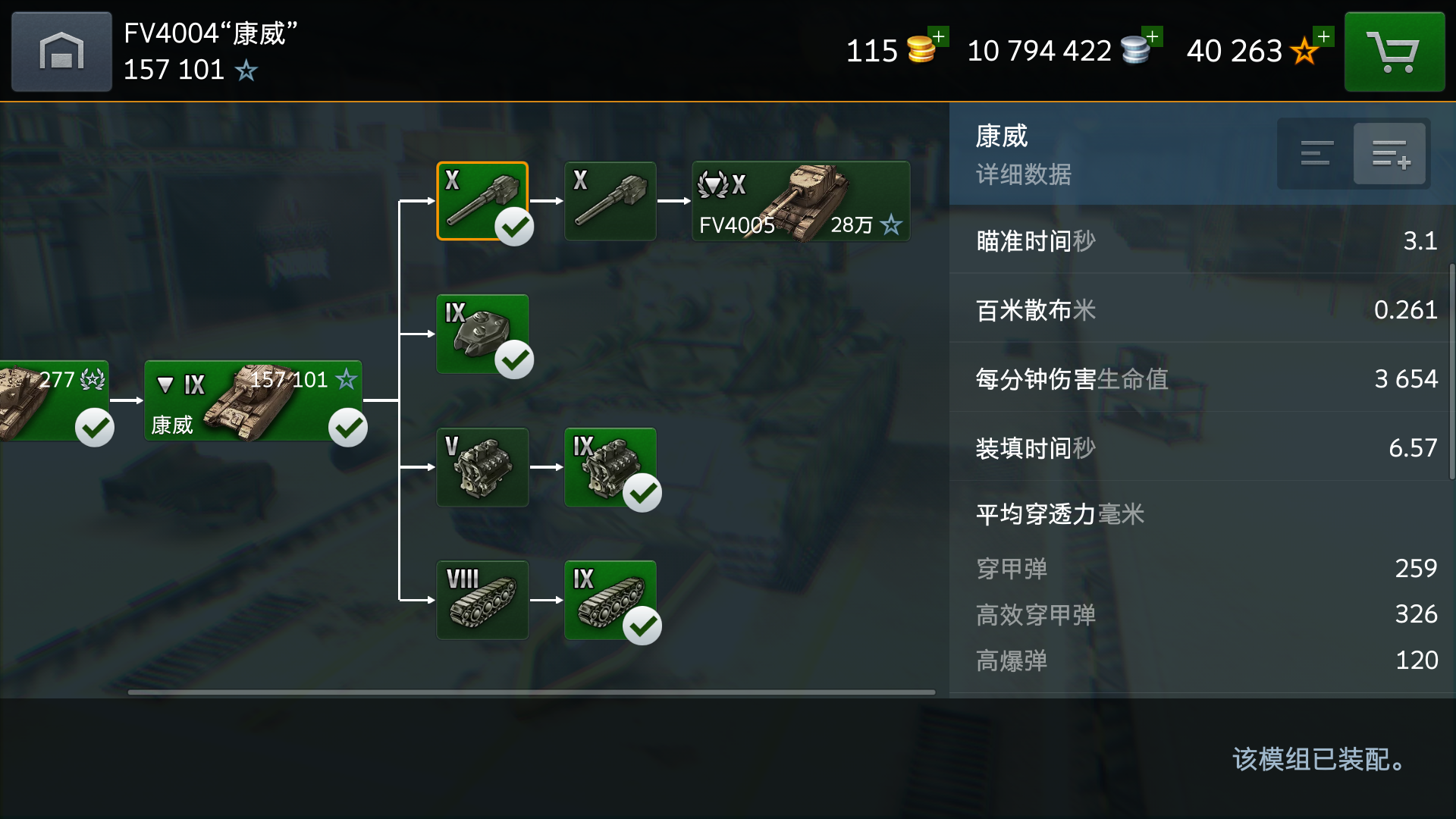Select the tier IX turret module
The image size is (1456, 819).
[482, 334]
